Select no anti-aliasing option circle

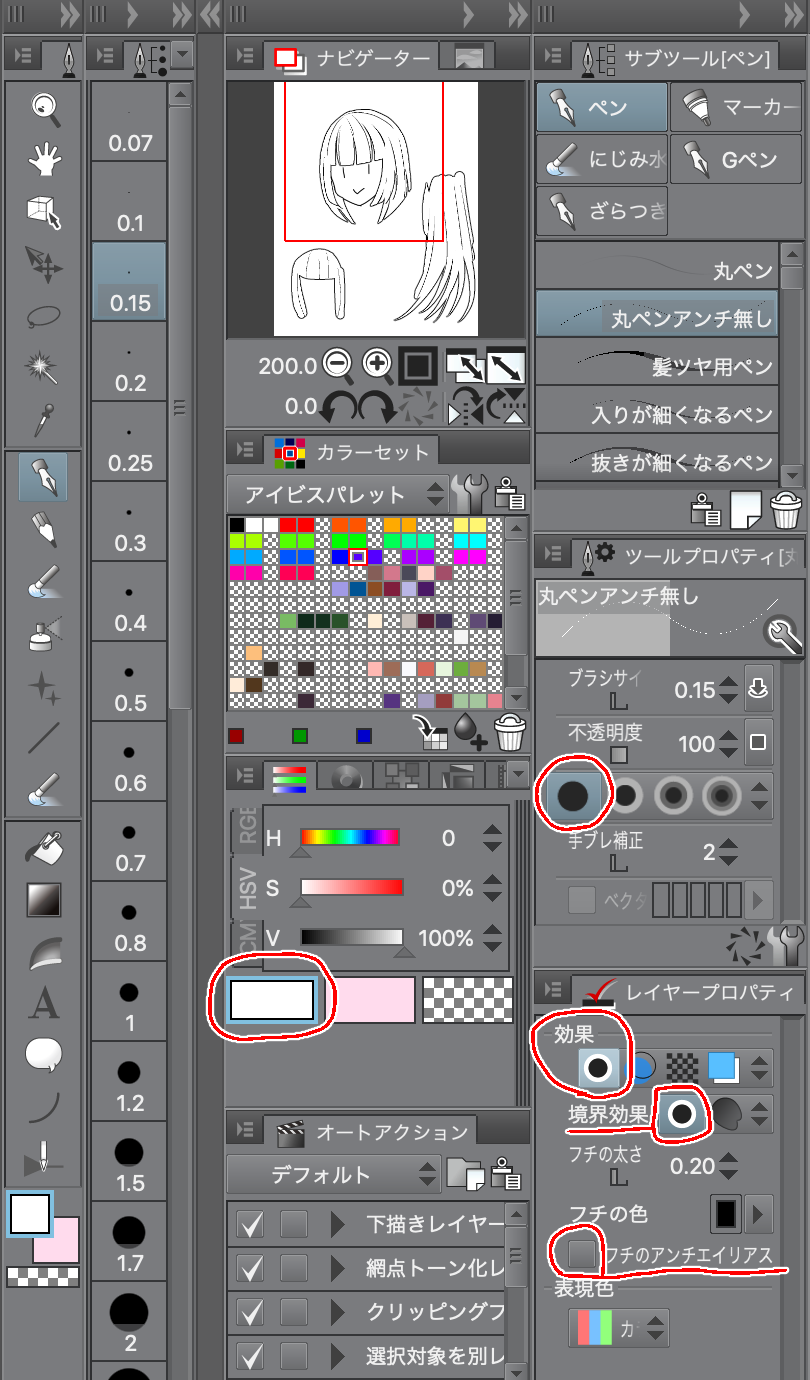pyautogui.click(x=573, y=796)
